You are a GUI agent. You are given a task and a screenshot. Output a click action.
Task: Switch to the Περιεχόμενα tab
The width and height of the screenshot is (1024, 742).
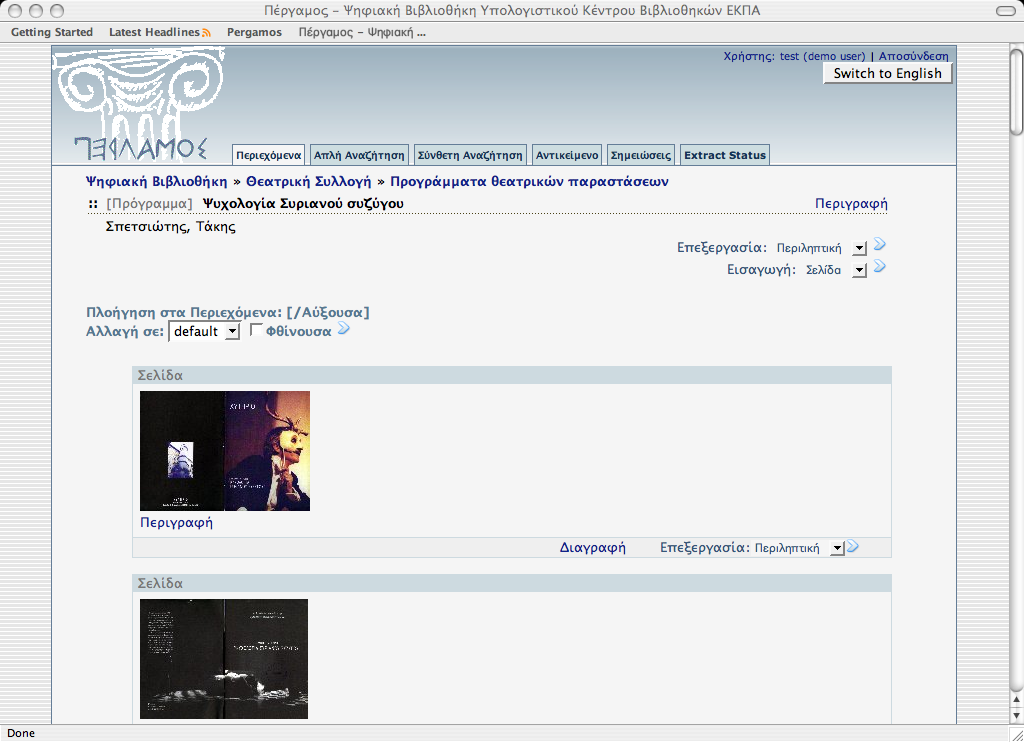[268, 155]
